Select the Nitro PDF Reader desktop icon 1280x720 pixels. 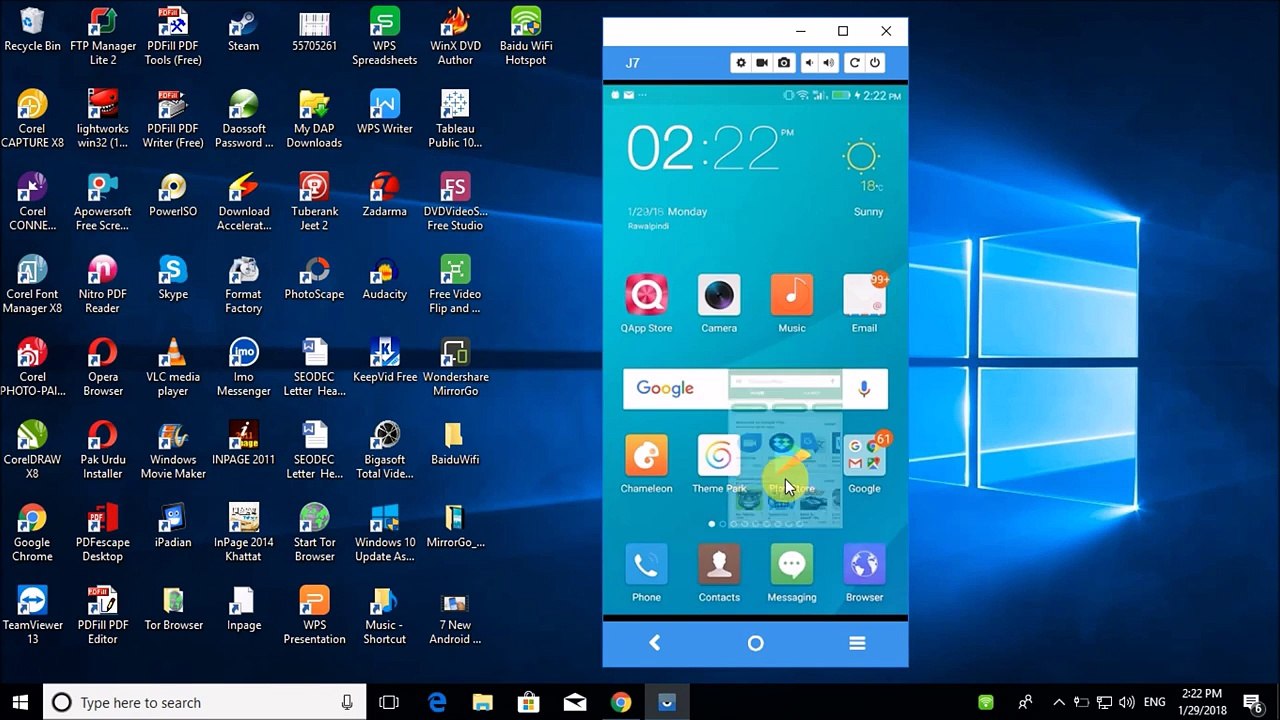click(103, 285)
